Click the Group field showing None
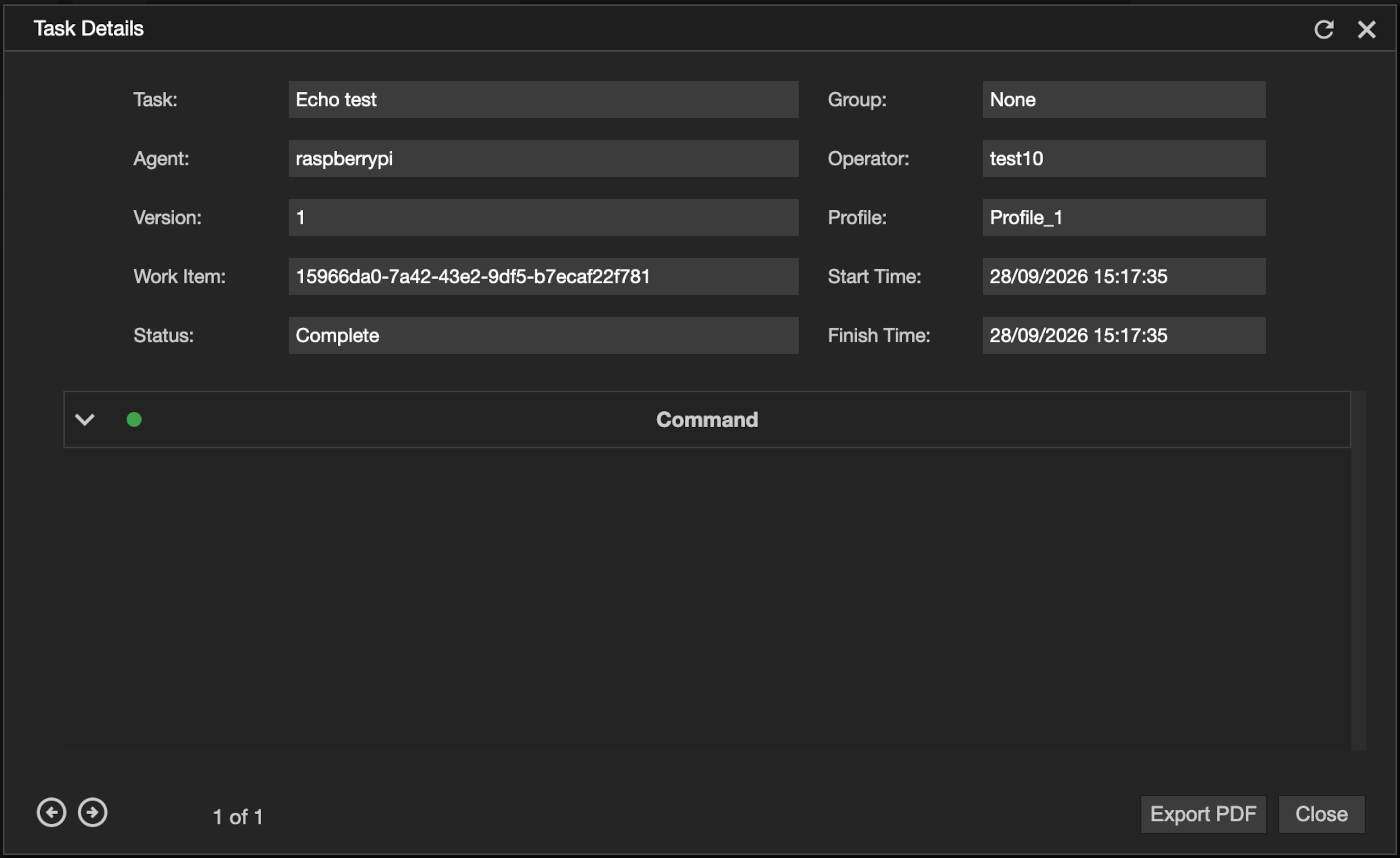Image resolution: width=1400 pixels, height=858 pixels. click(1124, 100)
